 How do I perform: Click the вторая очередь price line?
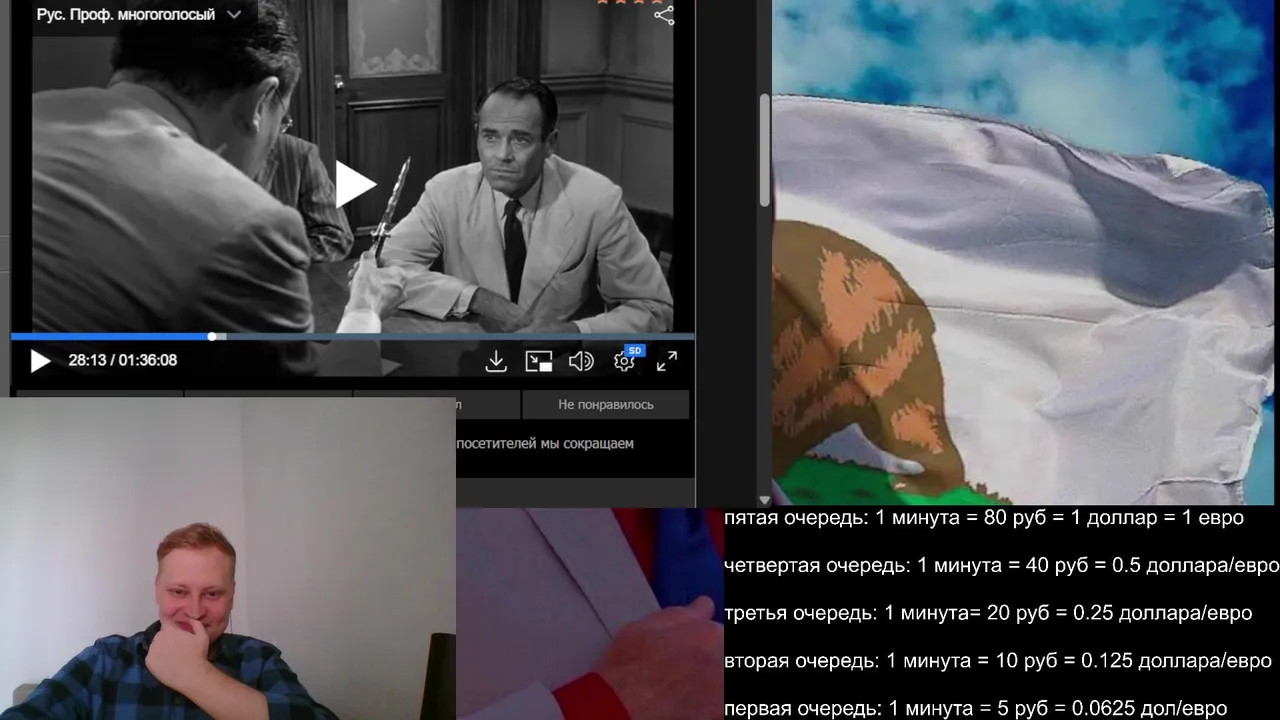998,661
